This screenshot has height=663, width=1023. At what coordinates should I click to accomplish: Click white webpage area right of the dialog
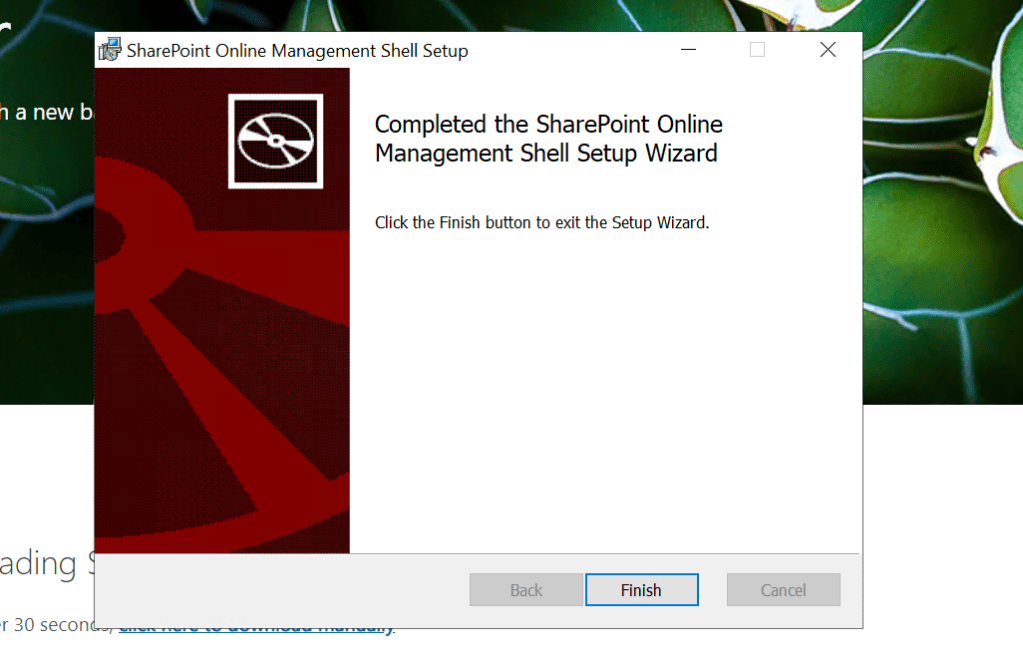coord(940,520)
